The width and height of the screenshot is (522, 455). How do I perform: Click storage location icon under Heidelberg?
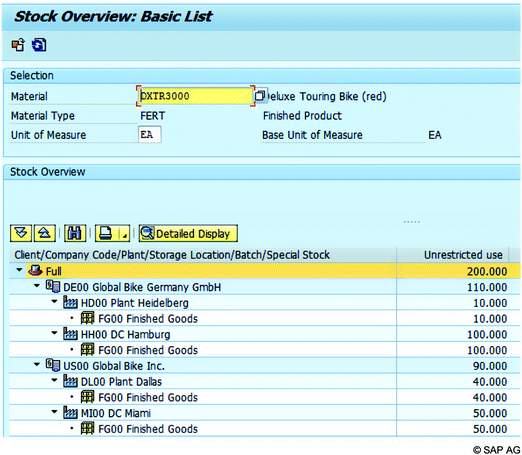[x=88, y=318]
